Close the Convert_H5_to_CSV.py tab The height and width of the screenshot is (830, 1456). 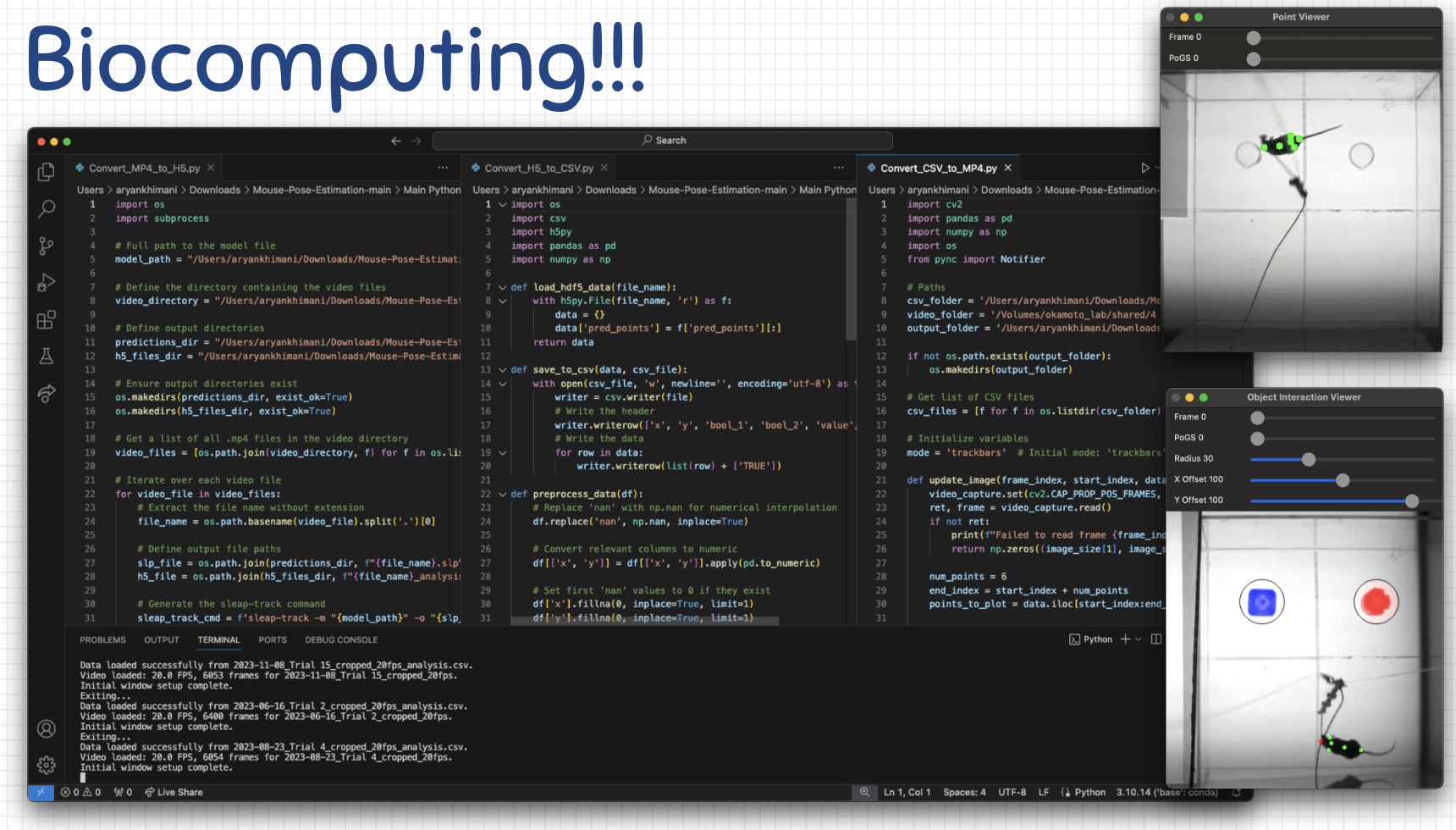[604, 168]
